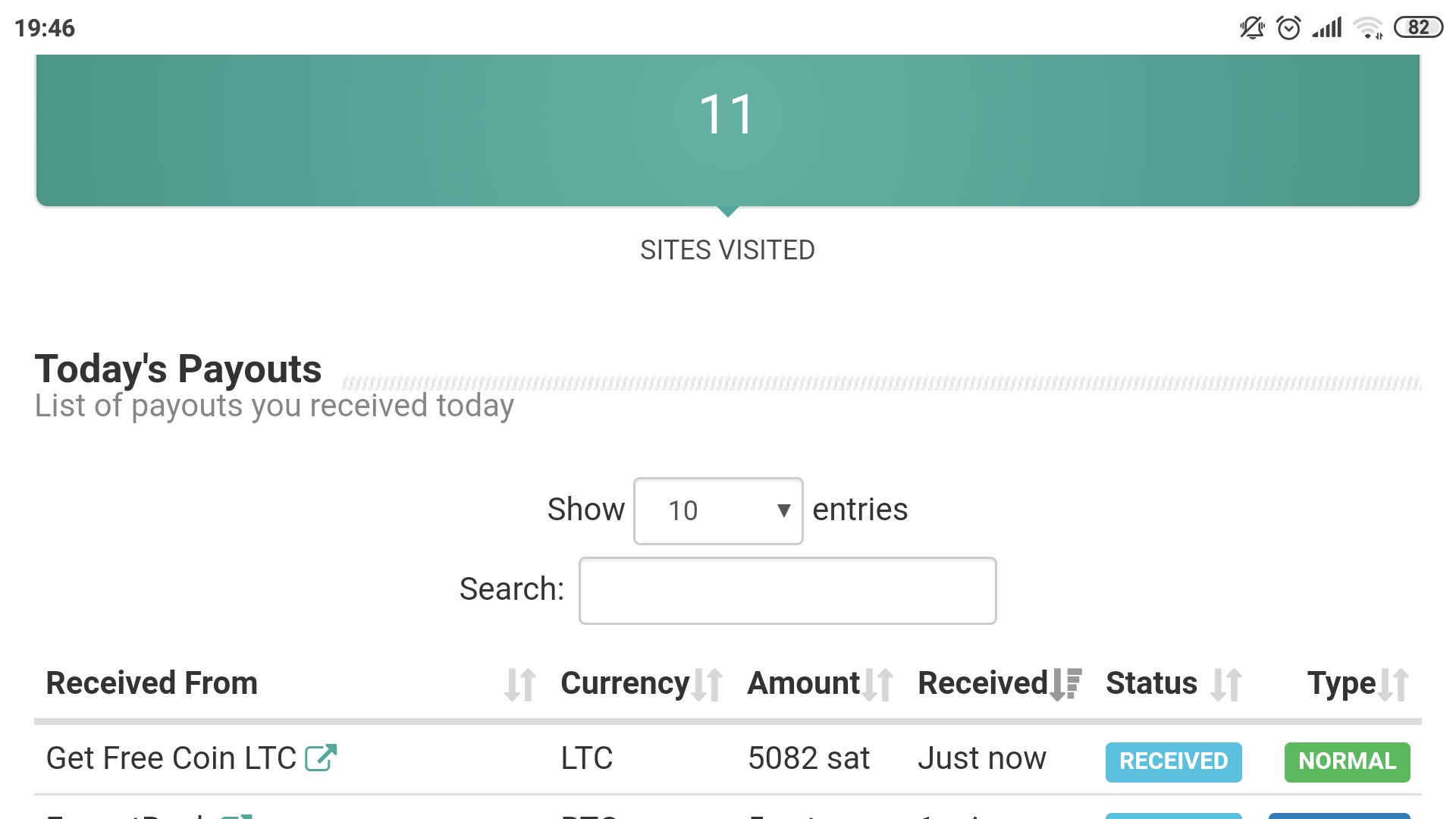The image size is (1456, 819).
Task: Click the Received From column header
Action: point(152,683)
